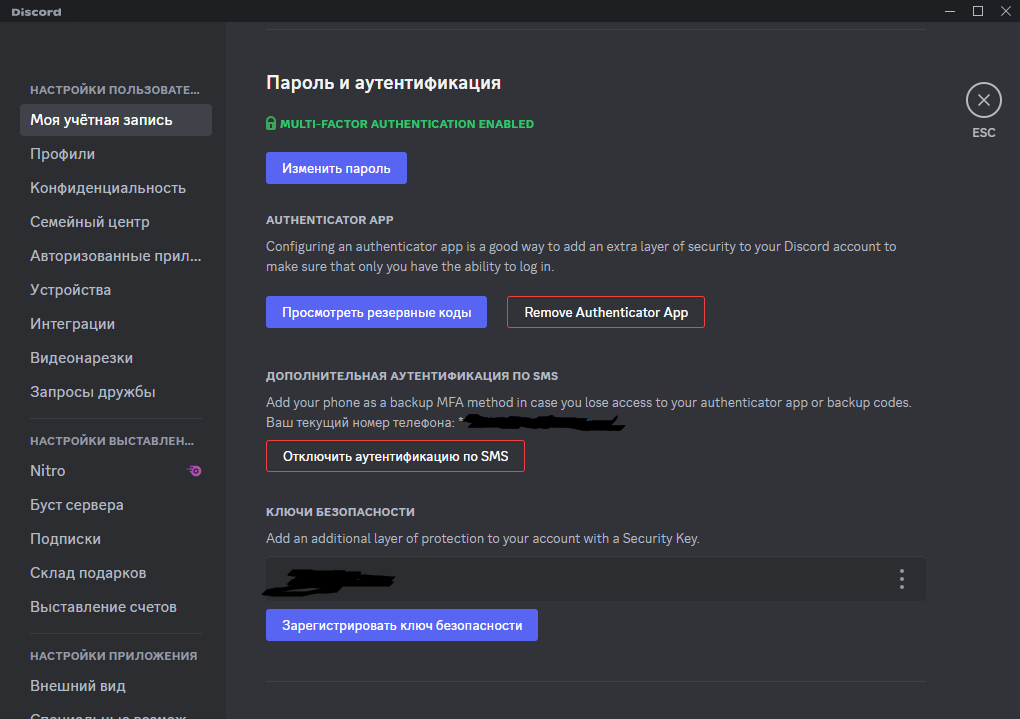
Task: Open security key three-dot options menu
Action: click(901, 579)
